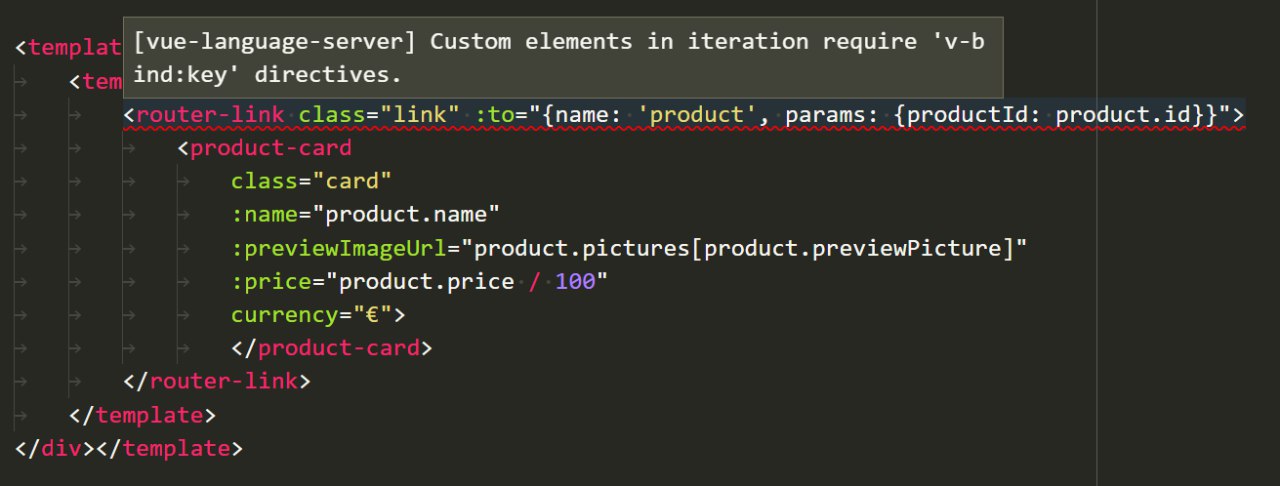Click the number 100 in the price expression

(x=575, y=281)
